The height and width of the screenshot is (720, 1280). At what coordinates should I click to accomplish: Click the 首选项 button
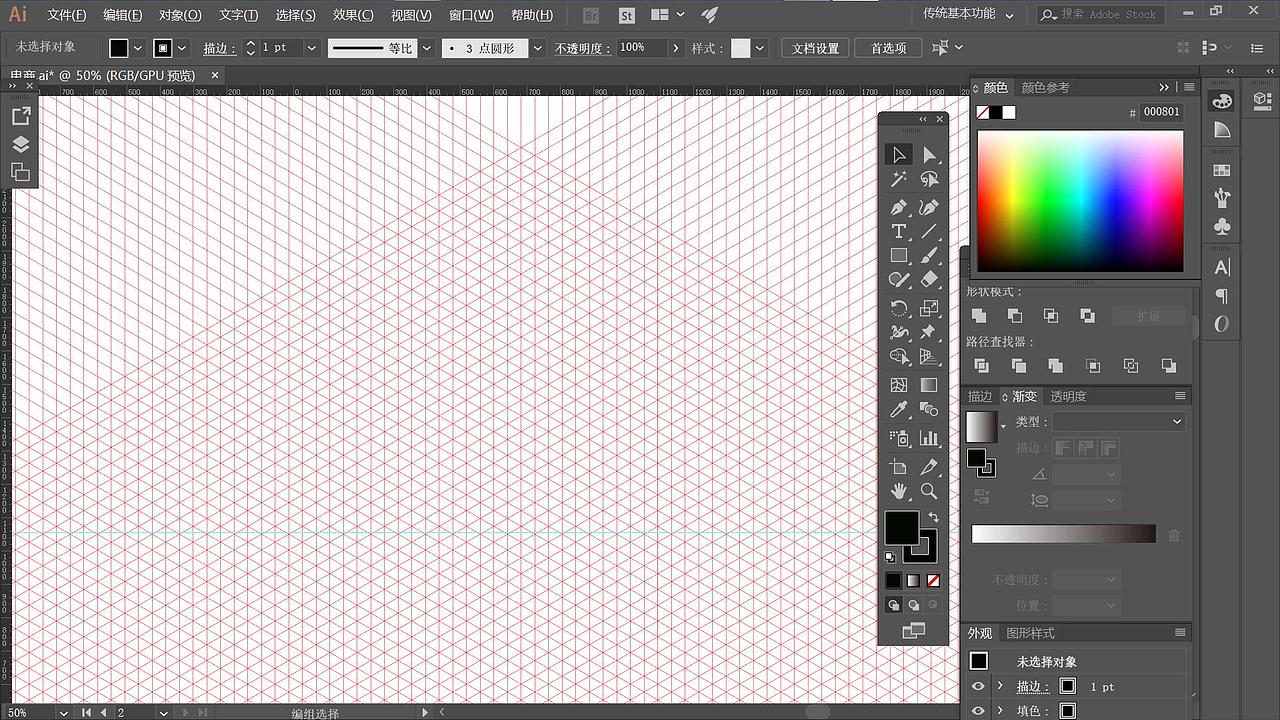pyautogui.click(x=888, y=48)
